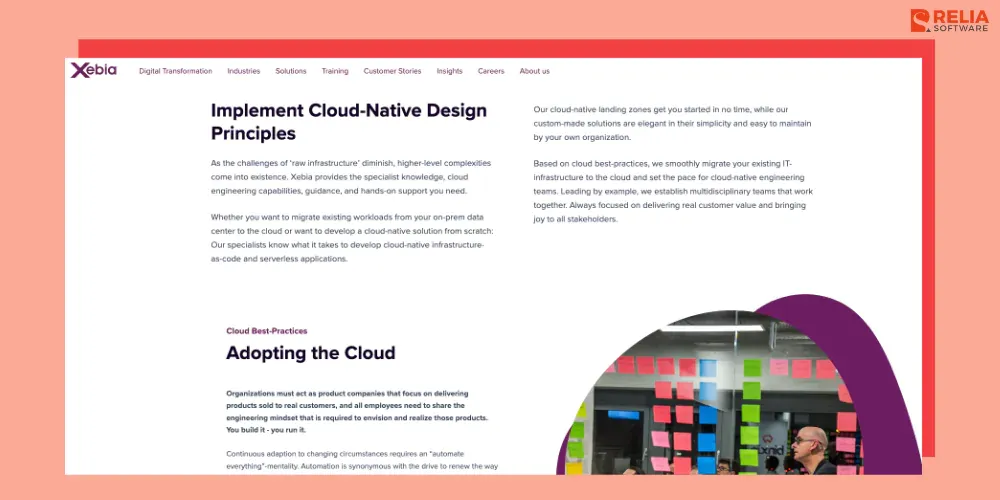The width and height of the screenshot is (1000, 500).
Task: Open the About us page
Action: (534, 71)
